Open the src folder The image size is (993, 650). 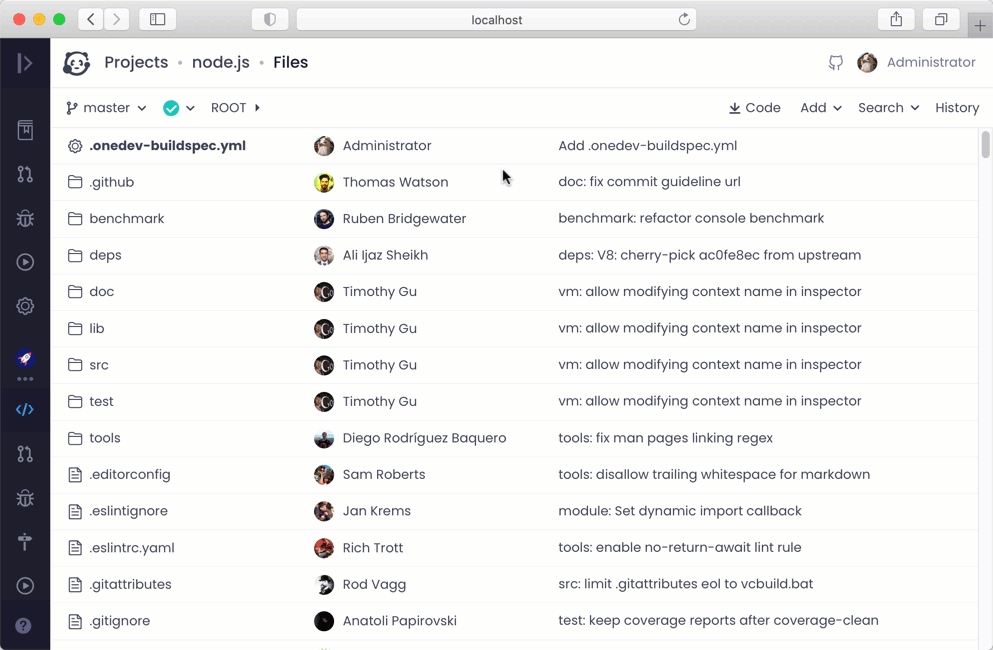point(99,365)
